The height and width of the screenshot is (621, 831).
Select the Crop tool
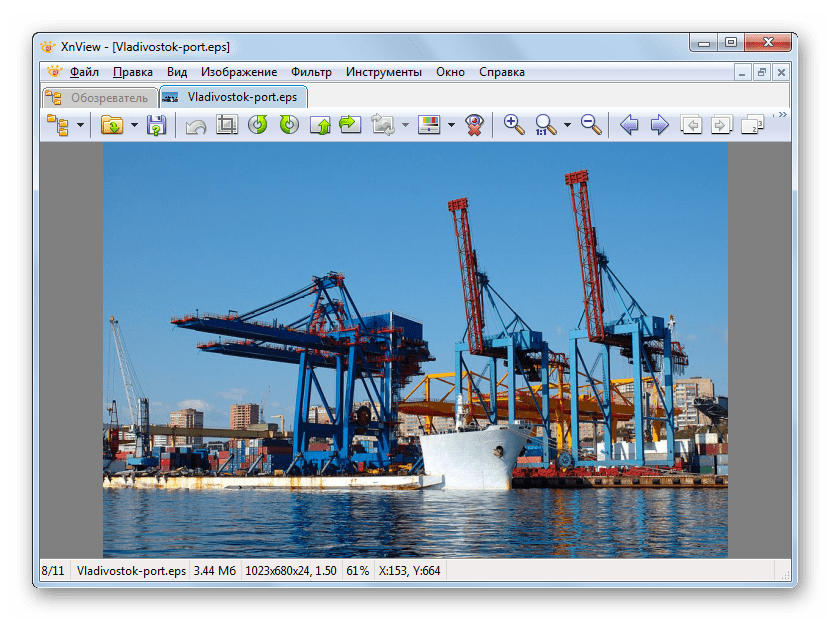227,125
